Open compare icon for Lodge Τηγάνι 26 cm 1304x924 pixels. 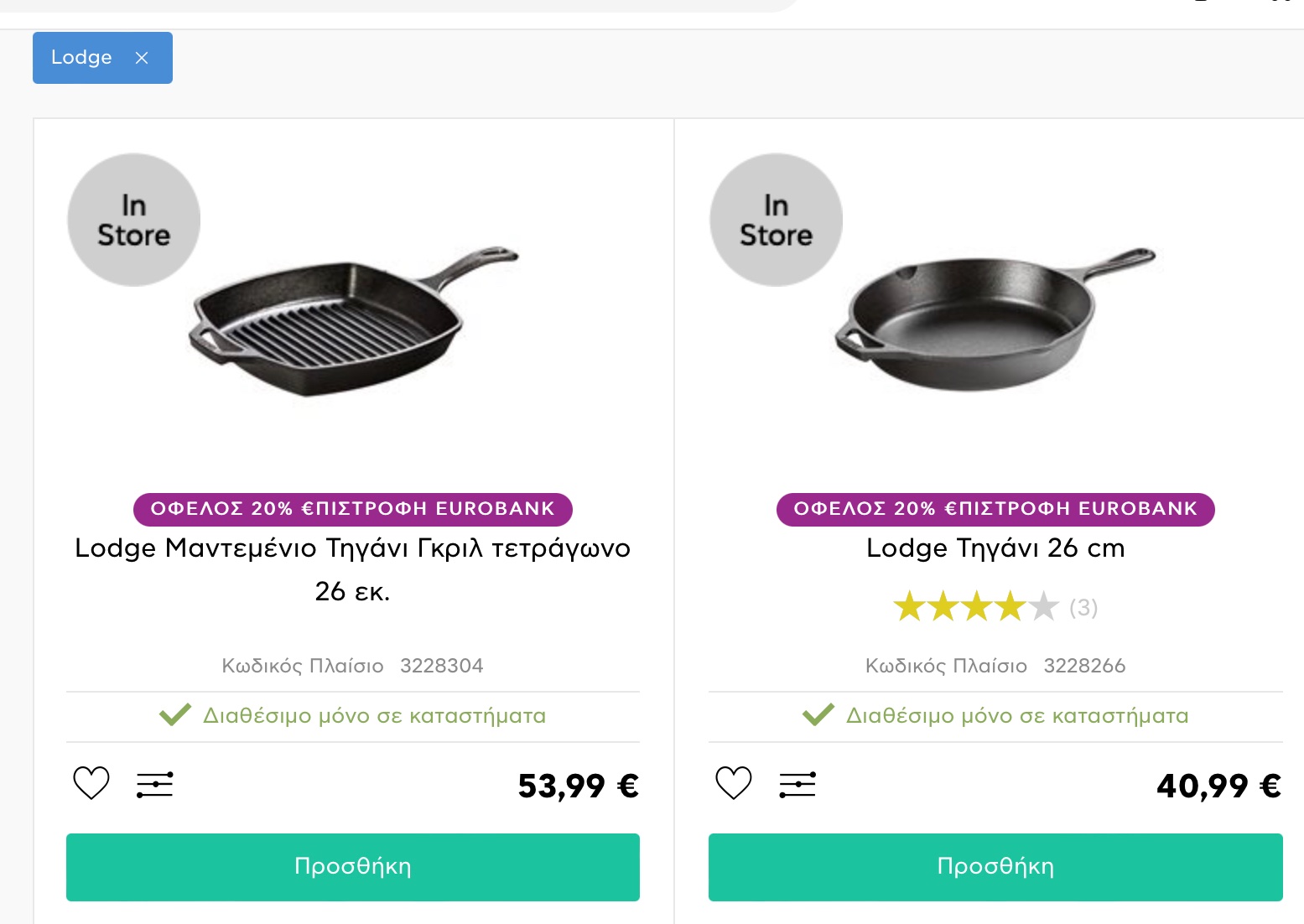(797, 785)
